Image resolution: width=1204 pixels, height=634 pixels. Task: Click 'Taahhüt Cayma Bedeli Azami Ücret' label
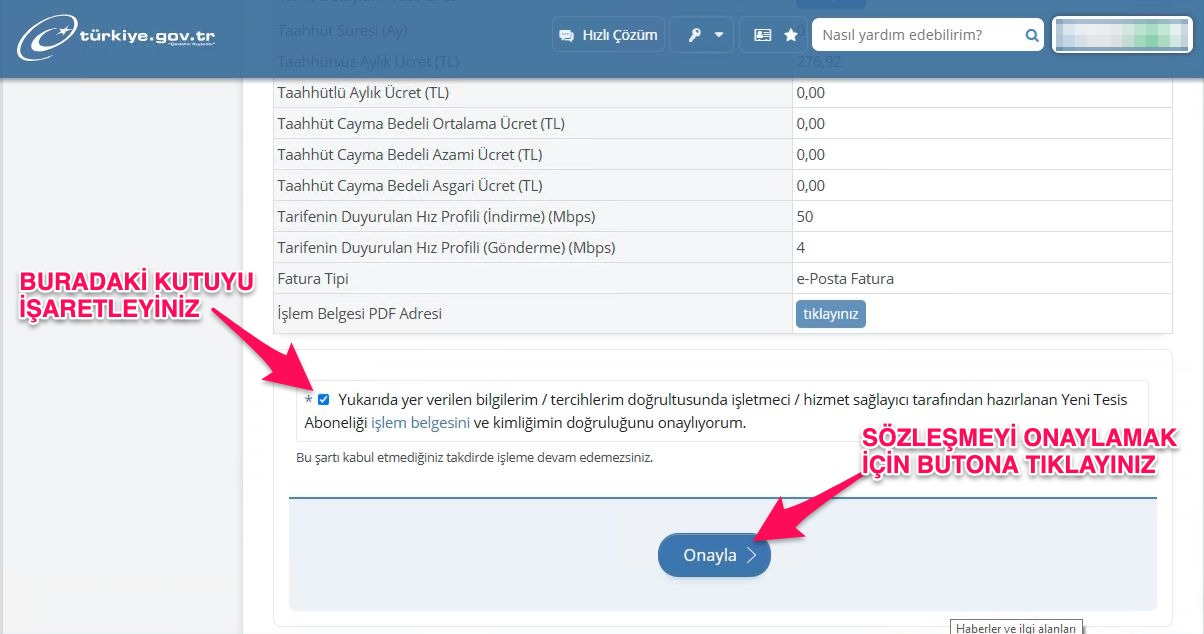pyautogui.click(x=409, y=155)
